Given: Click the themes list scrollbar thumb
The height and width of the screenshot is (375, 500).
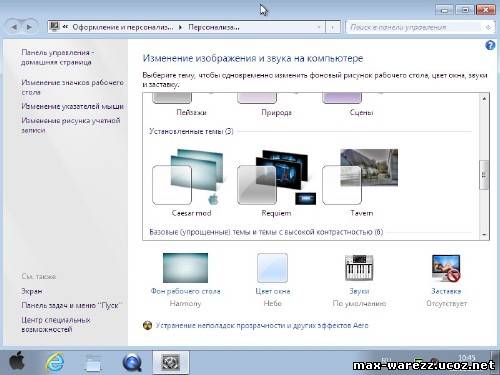Looking at the screenshot, I should (x=484, y=175).
